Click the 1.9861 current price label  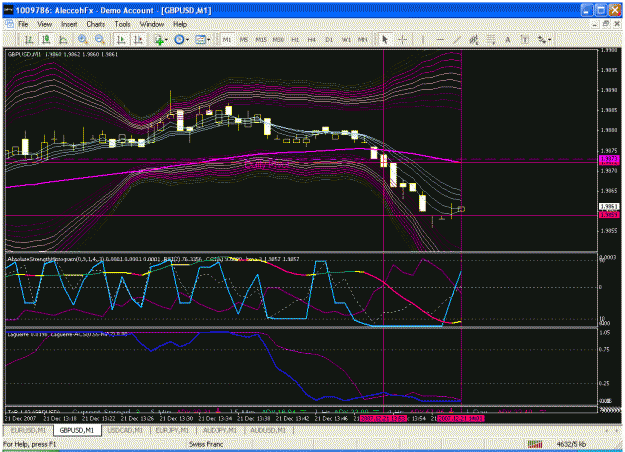click(x=609, y=206)
